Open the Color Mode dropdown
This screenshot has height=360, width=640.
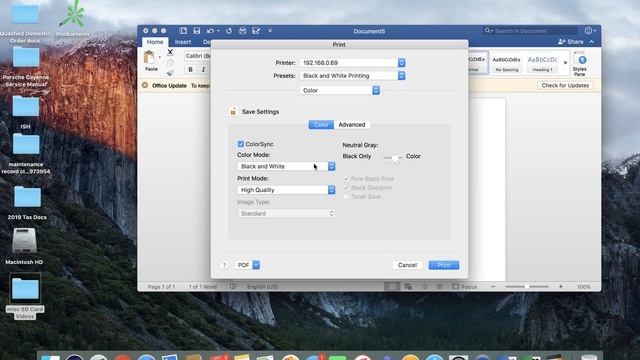(286, 166)
